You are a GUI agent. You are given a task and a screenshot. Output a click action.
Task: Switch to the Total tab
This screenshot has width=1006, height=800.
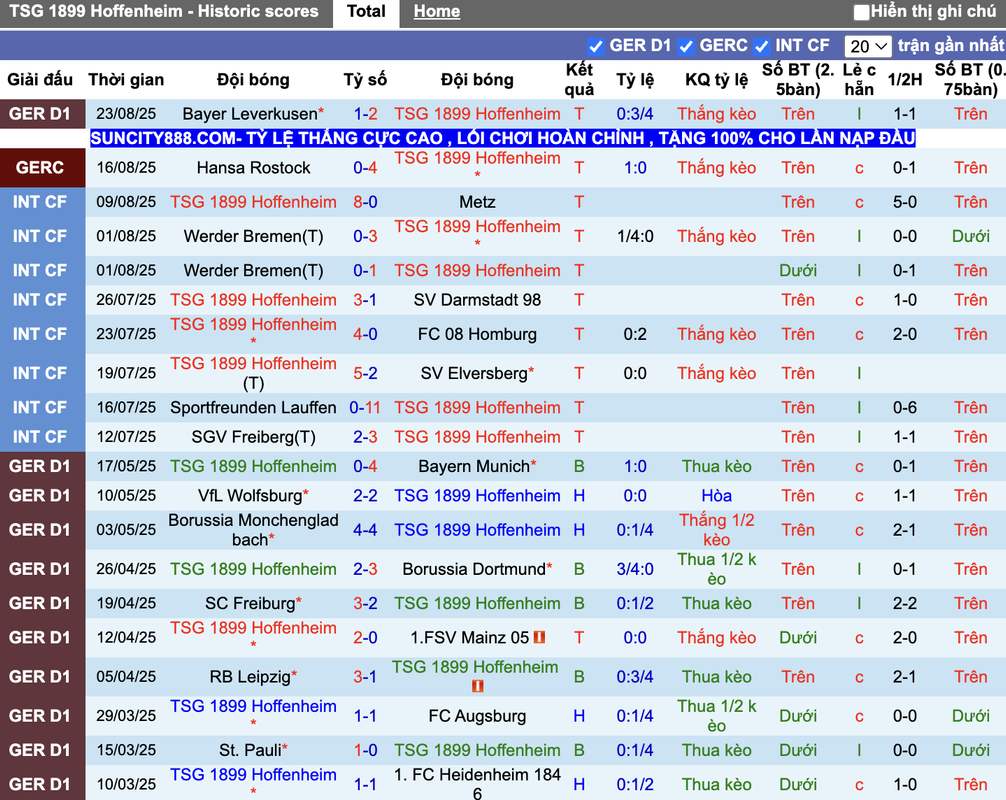point(366,12)
